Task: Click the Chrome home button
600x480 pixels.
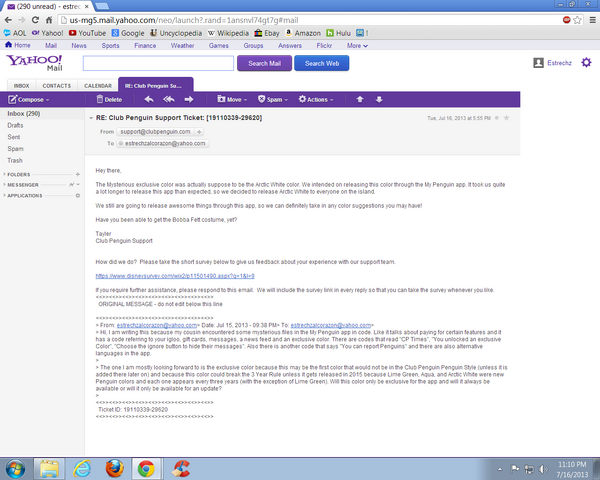Action: (49, 20)
